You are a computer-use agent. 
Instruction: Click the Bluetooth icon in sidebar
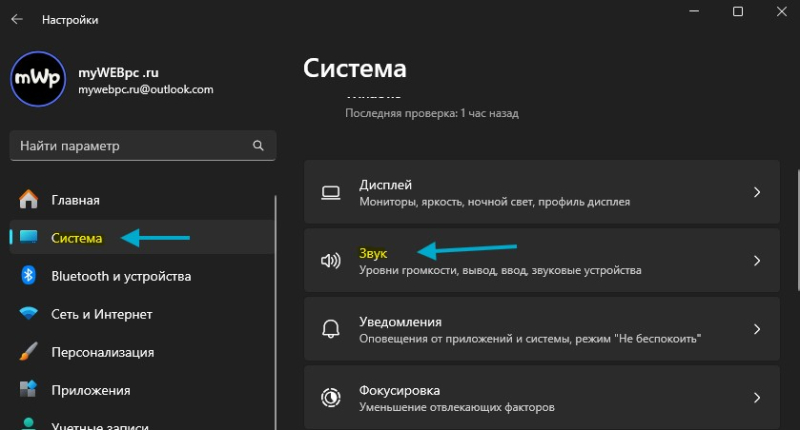(x=29, y=276)
